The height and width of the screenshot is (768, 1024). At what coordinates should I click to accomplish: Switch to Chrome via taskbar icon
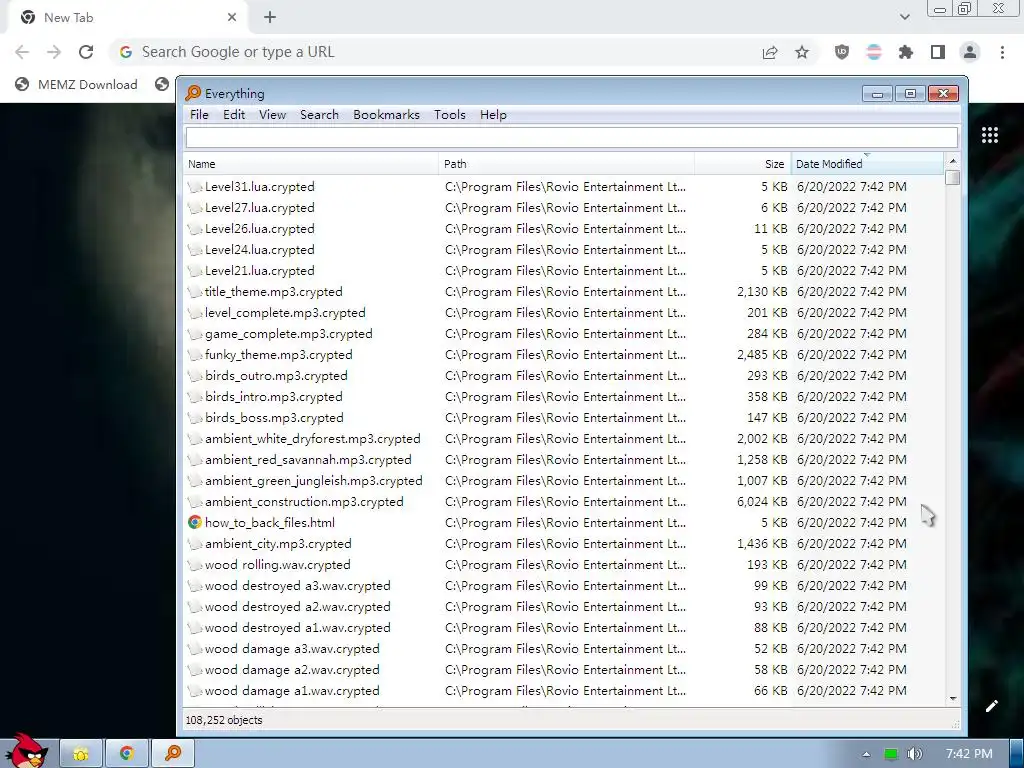(127, 754)
